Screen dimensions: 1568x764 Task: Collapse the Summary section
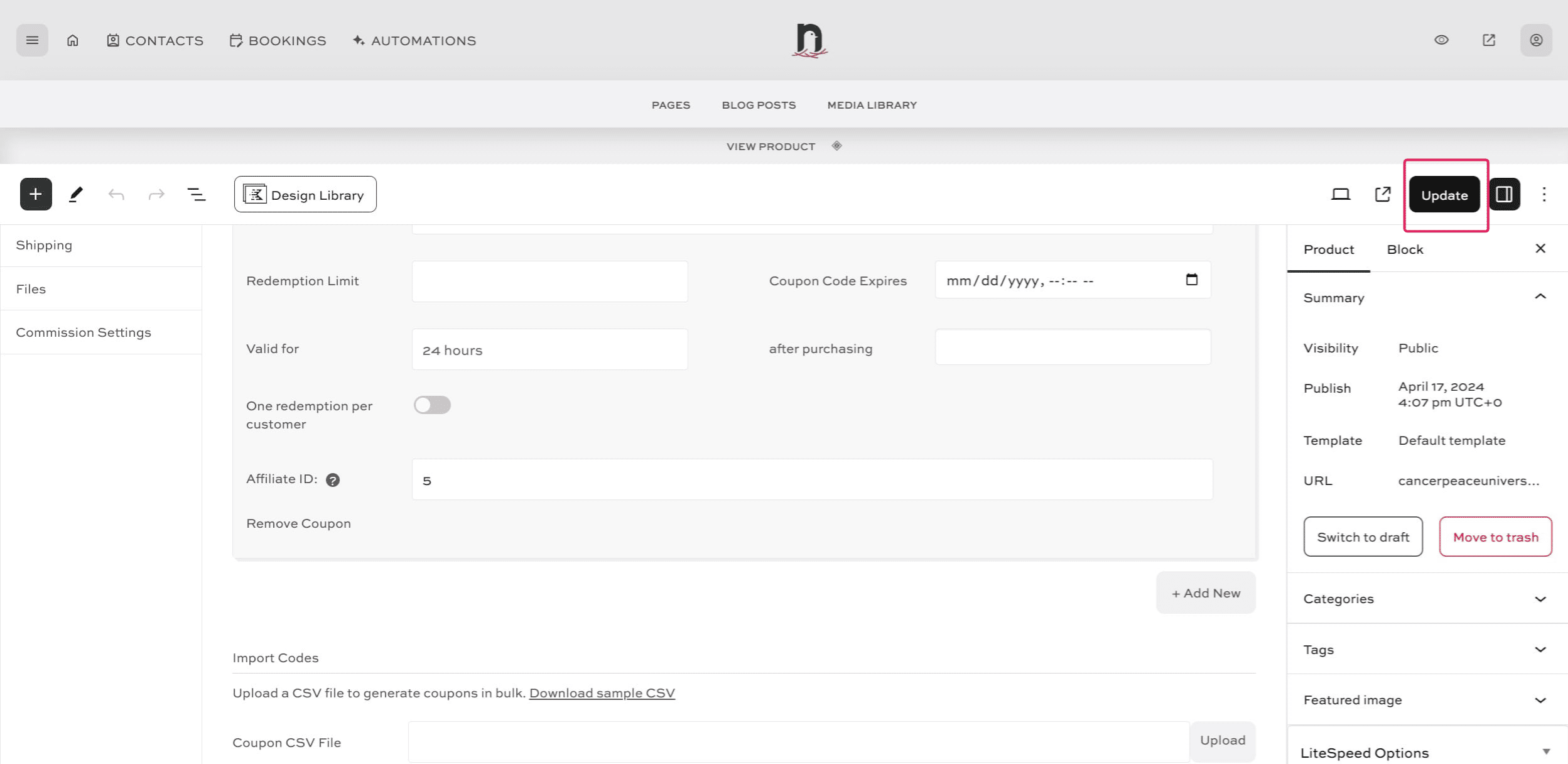click(1540, 297)
